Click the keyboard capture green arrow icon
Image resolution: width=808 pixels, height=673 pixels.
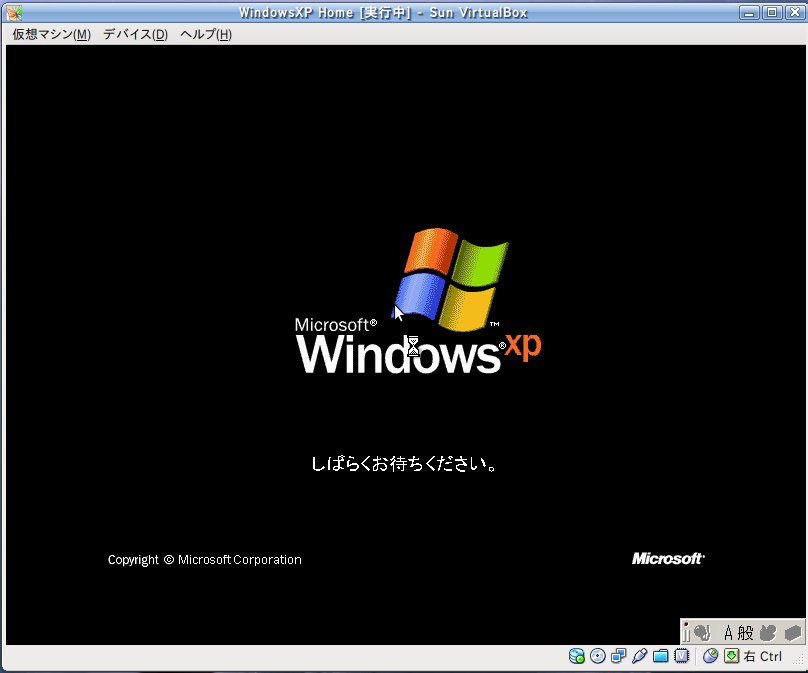732,656
